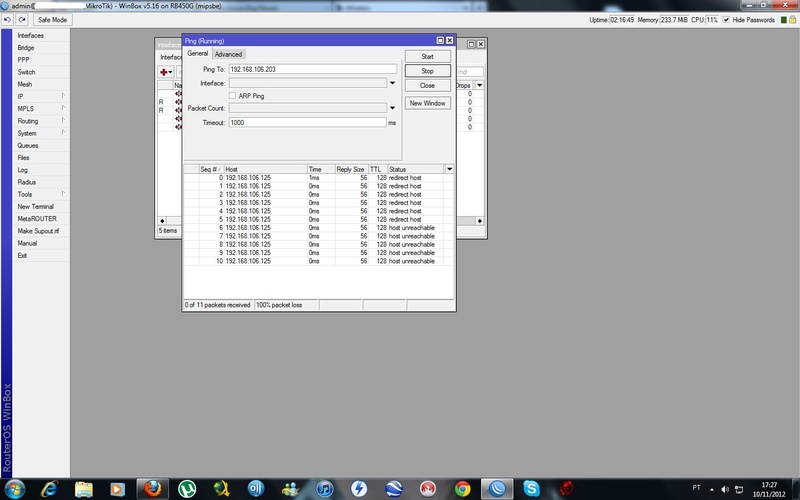Screen dimensions: 800x500
Task: Open Bridge in sidebar menu
Action: [x=26, y=47]
